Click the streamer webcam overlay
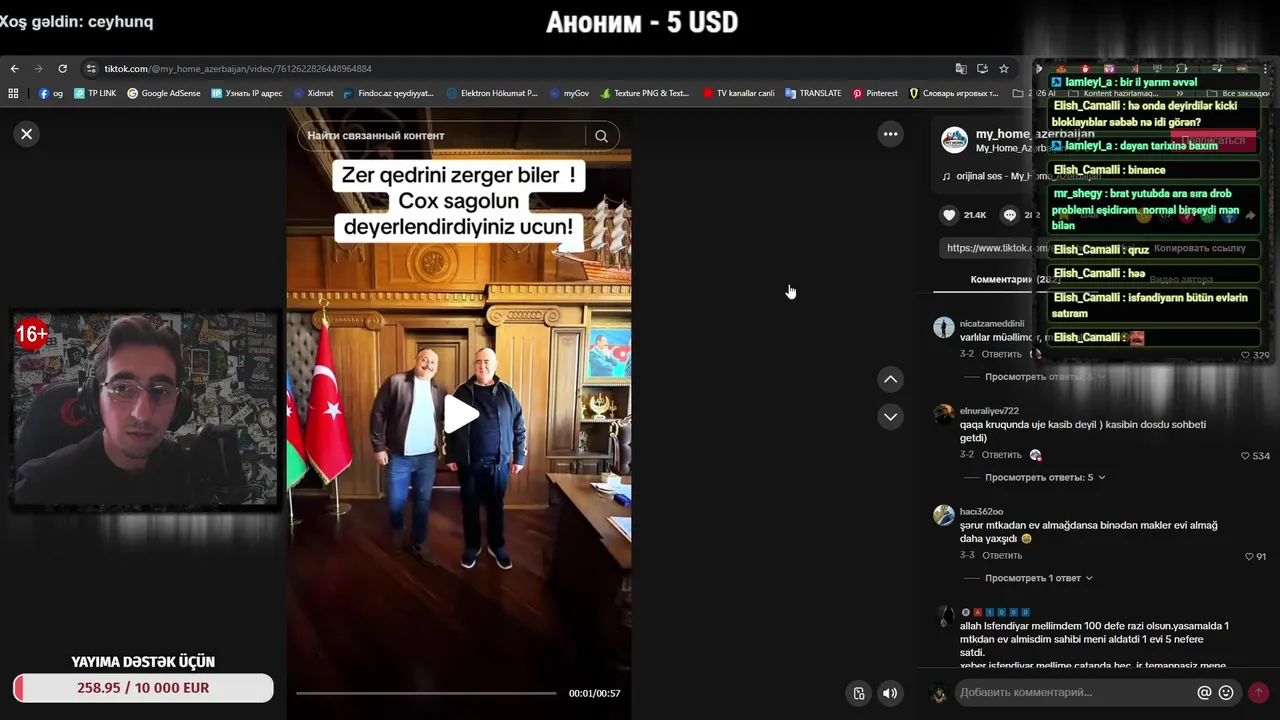The image size is (1280, 720). [x=144, y=410]
